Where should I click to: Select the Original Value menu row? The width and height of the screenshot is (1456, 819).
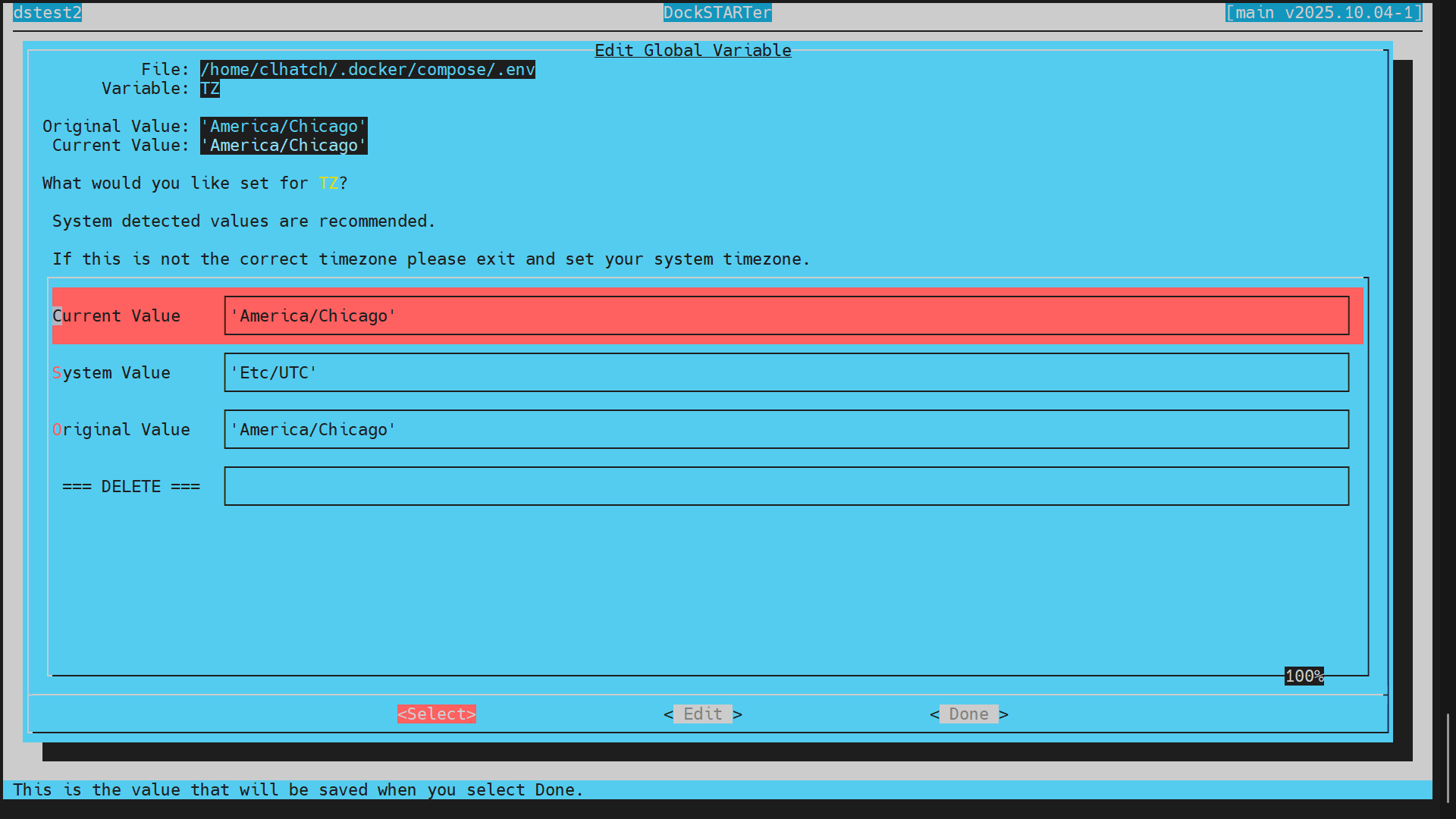pyautogui.click(x=121, y=429)
